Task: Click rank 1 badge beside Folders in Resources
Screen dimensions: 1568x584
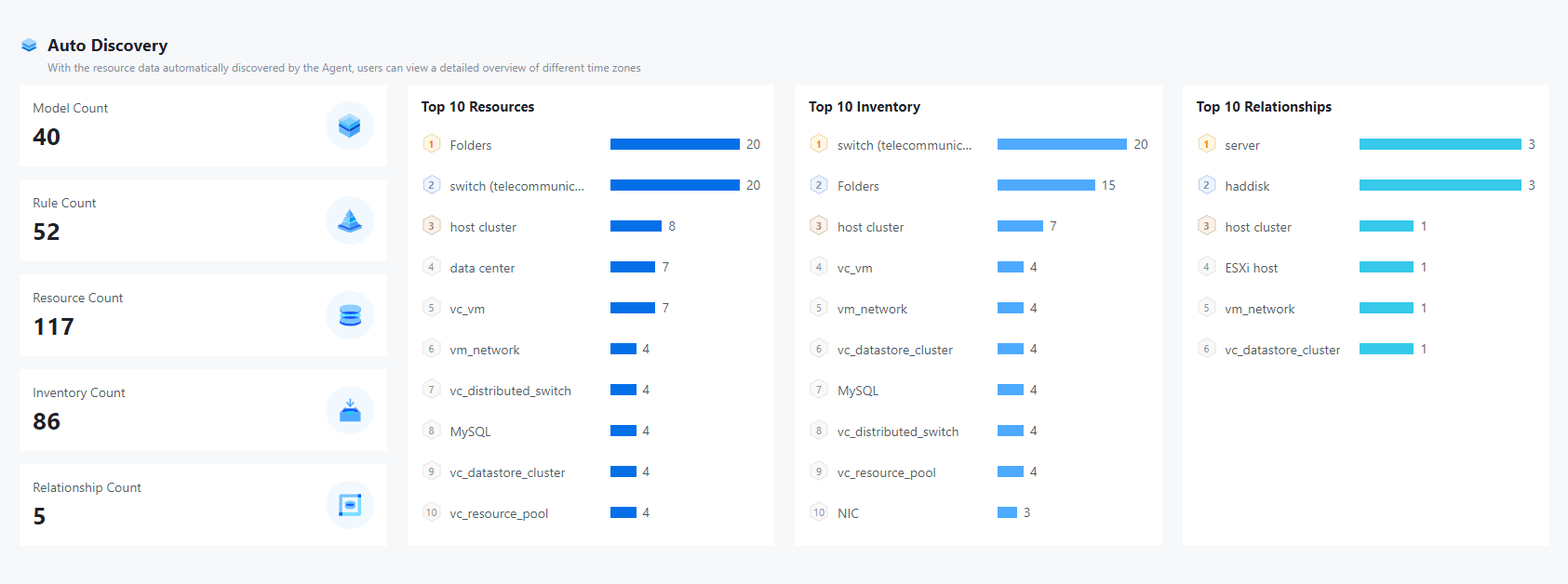Action: point(431,144)
